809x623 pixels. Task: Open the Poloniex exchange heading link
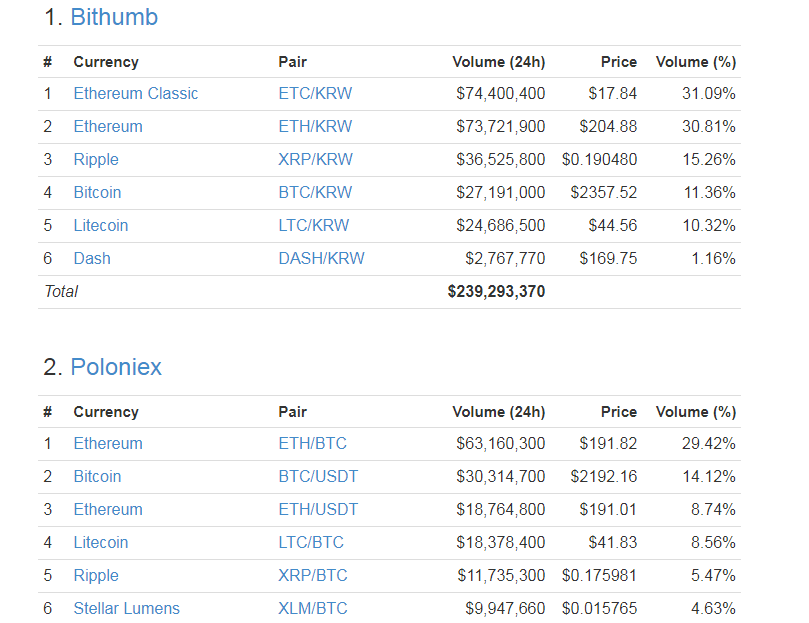115,367
